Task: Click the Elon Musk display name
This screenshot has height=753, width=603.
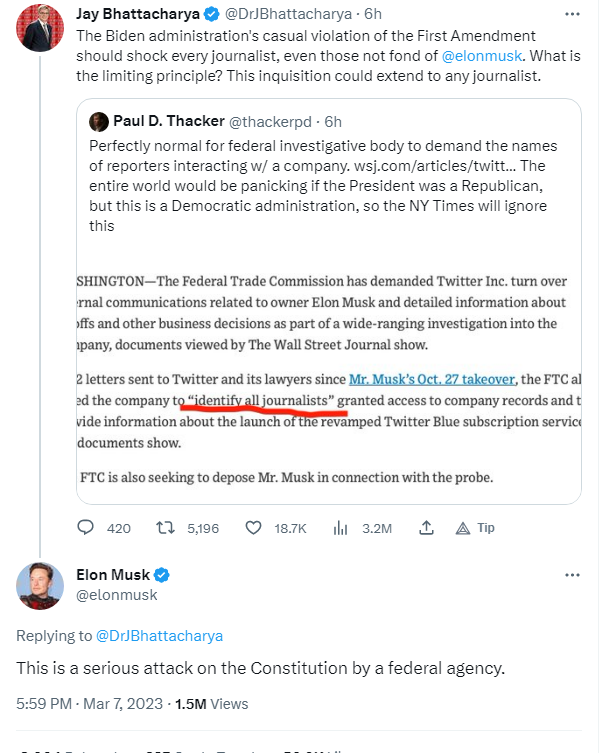Action: tap(113, 575)
